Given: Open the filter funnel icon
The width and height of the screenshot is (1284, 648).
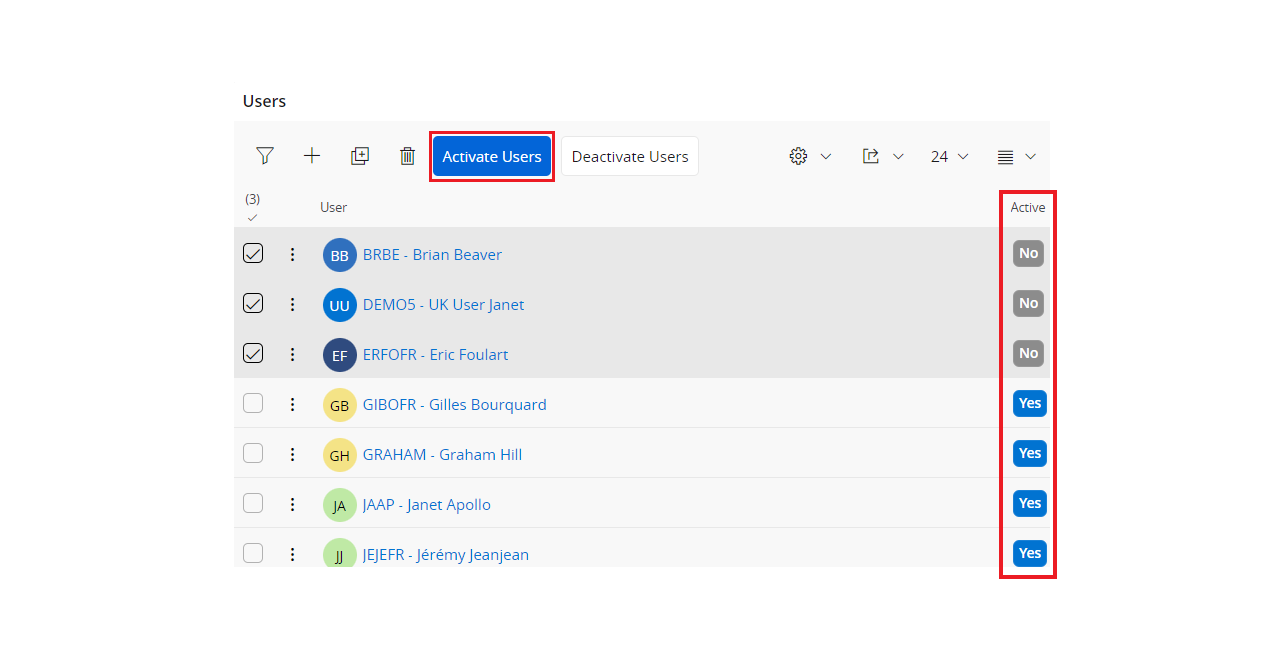Looking at the screenshot, I should click(x=264, y=156).
